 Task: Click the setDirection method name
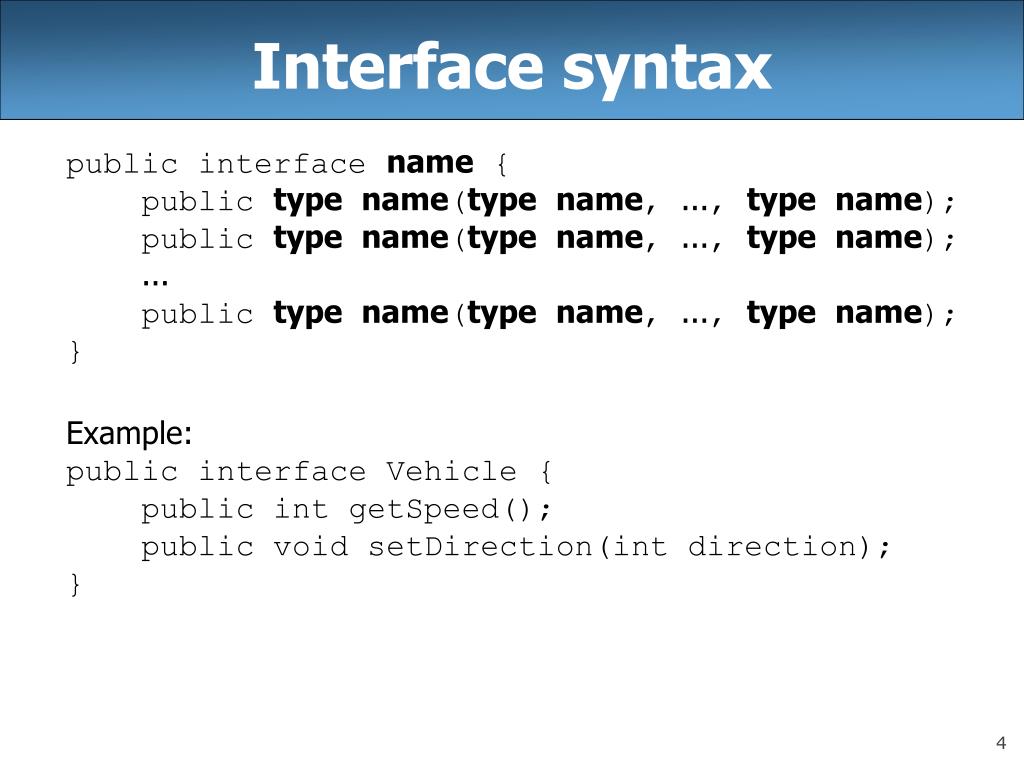point(480,547)
